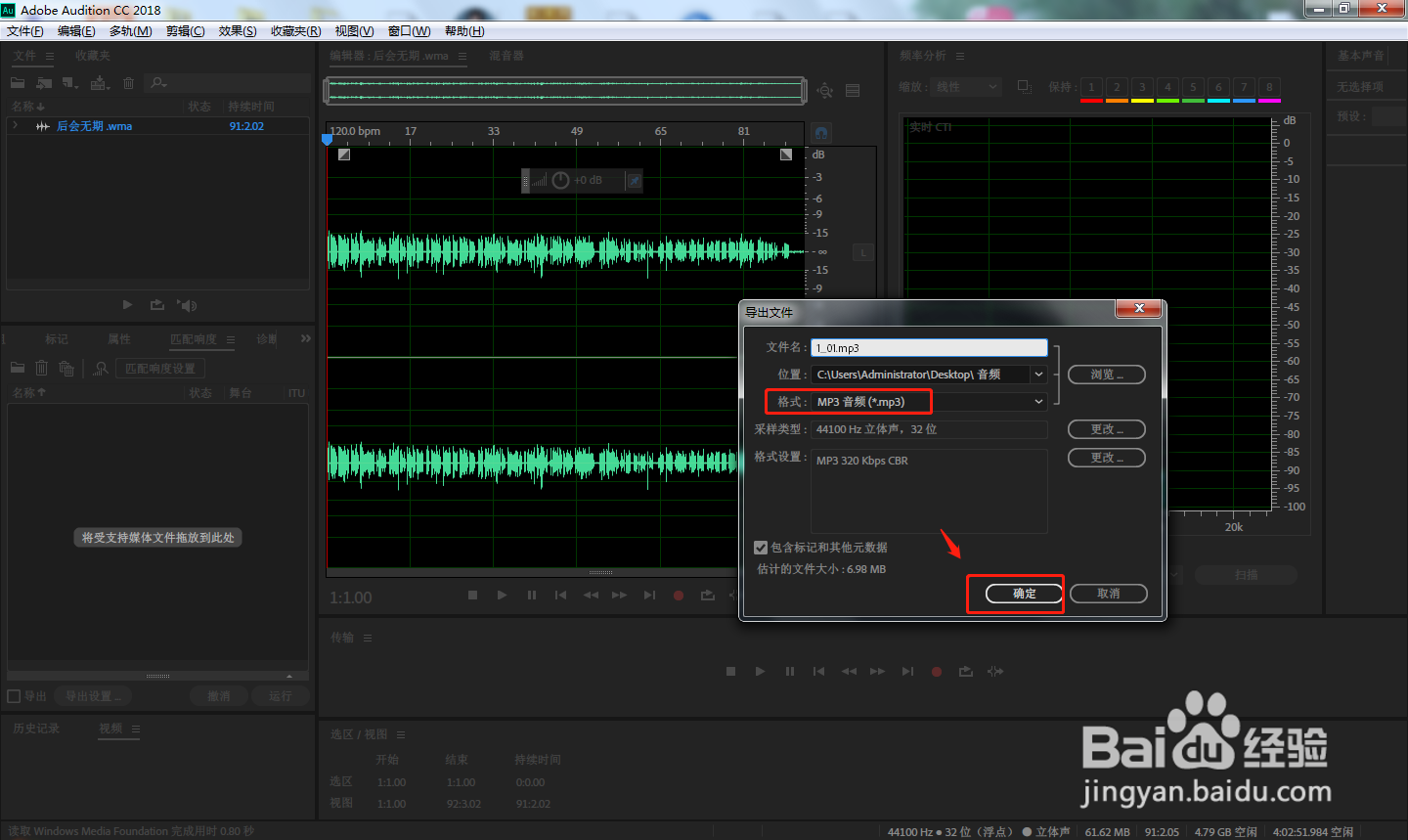
Task: Click the fast forward icon in Transport panel
Action: [x=878, y=672]
